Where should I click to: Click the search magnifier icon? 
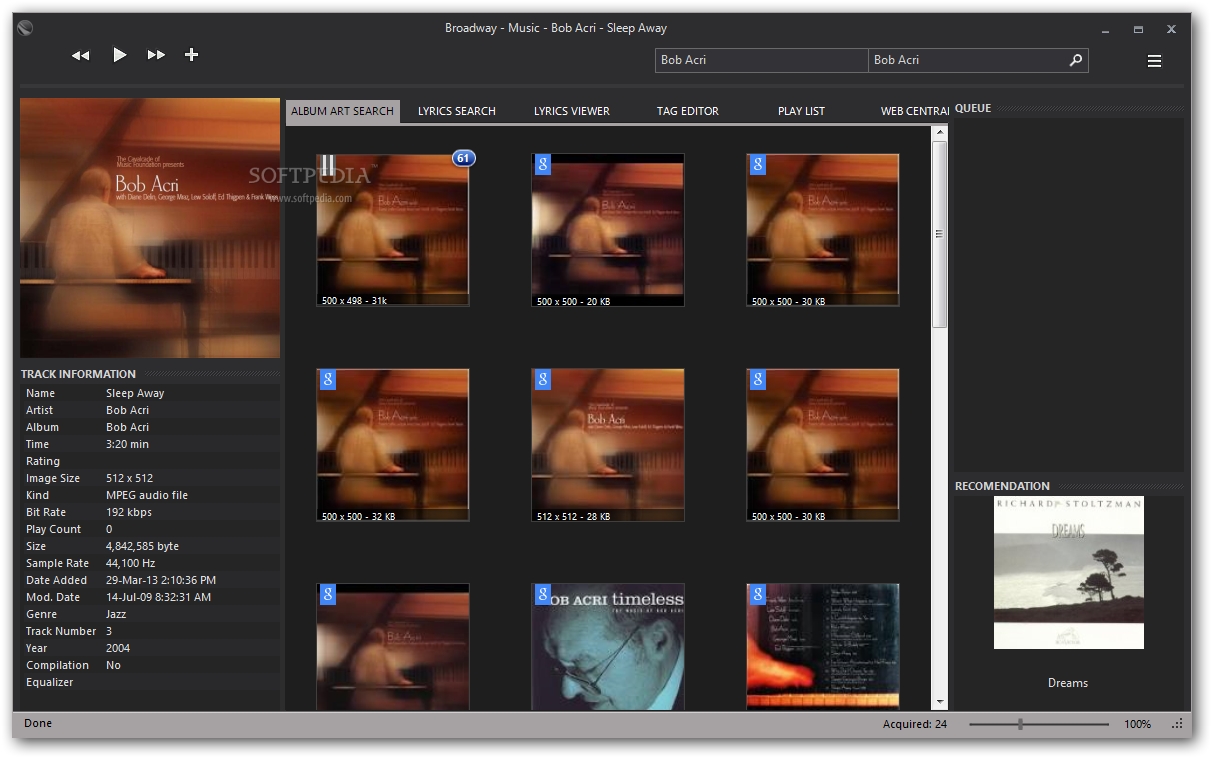click(x=1076, y=60)
